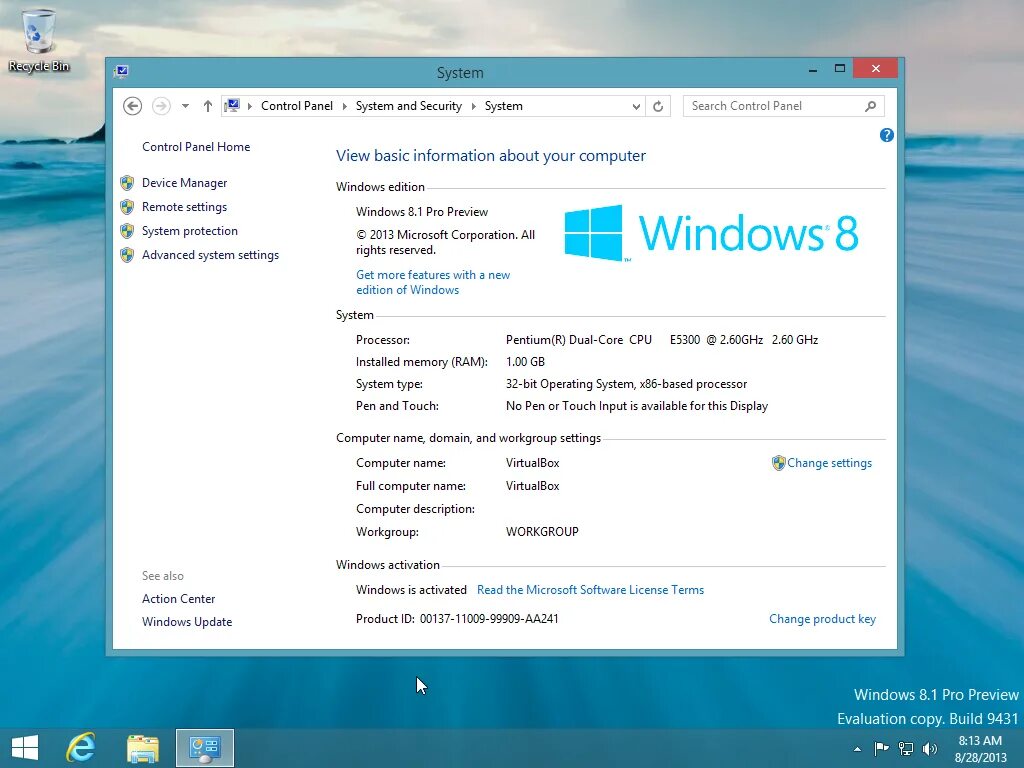
Task: Open Start button on taskbar
Action: 25,748
